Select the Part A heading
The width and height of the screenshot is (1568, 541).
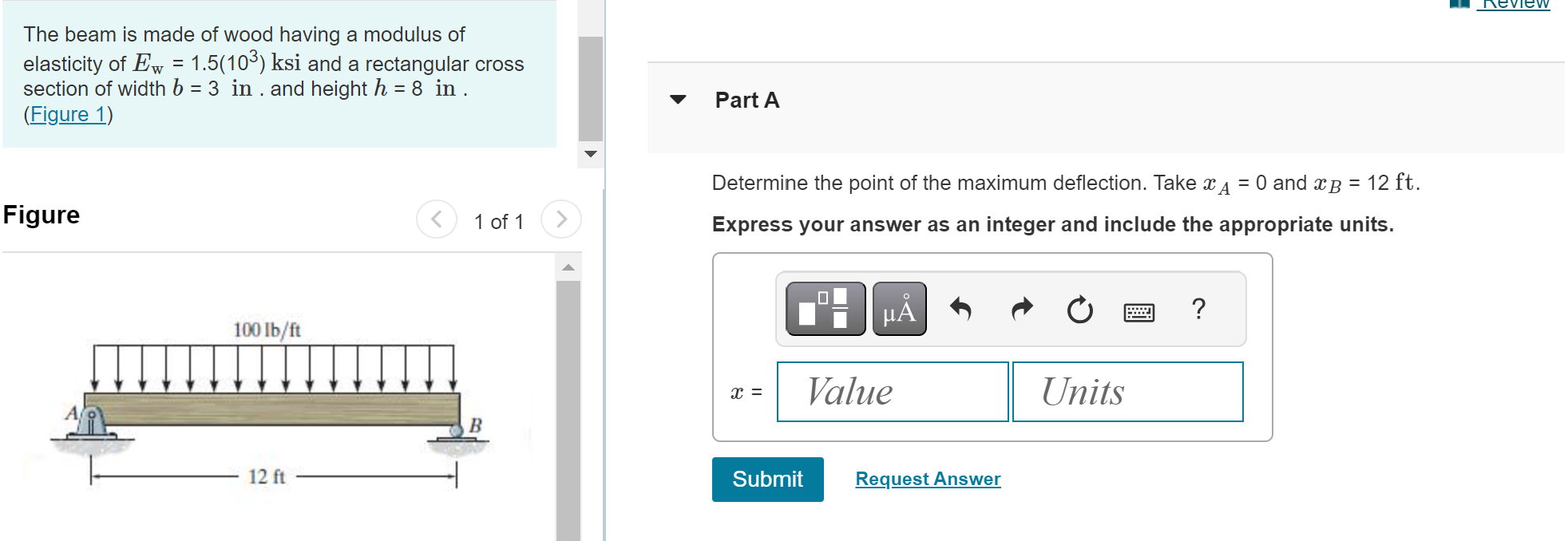click(746, 100)
